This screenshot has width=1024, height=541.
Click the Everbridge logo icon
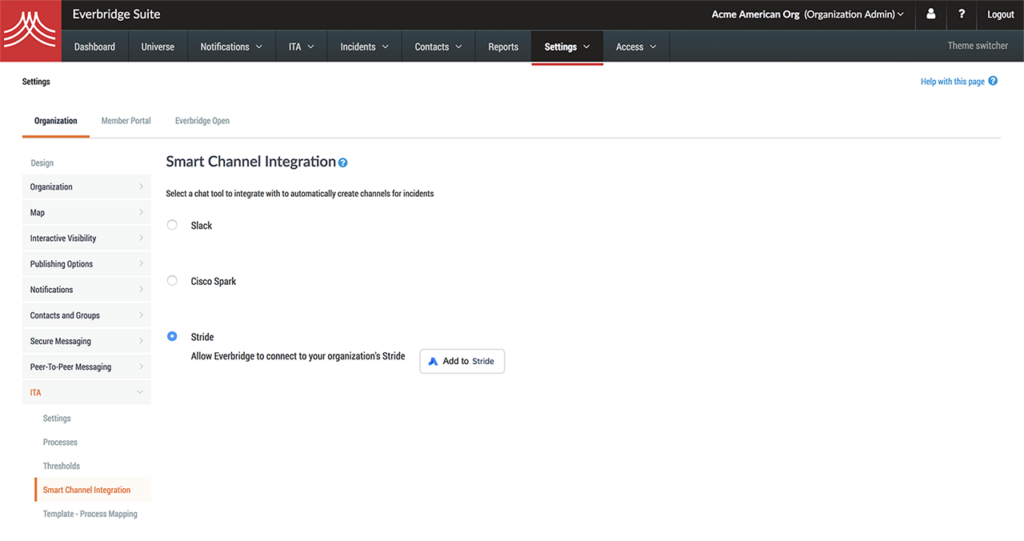pyautogui.click(x=30, y=31)
